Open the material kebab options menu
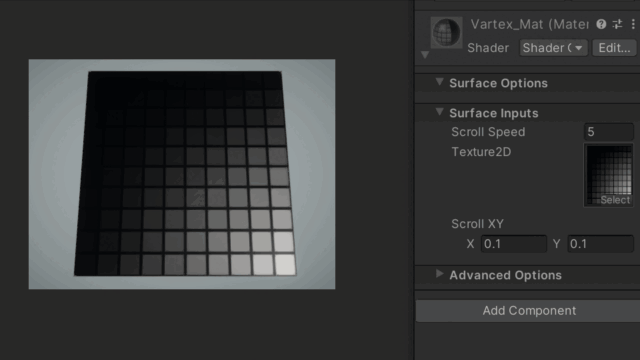 [x=633, y=24]
